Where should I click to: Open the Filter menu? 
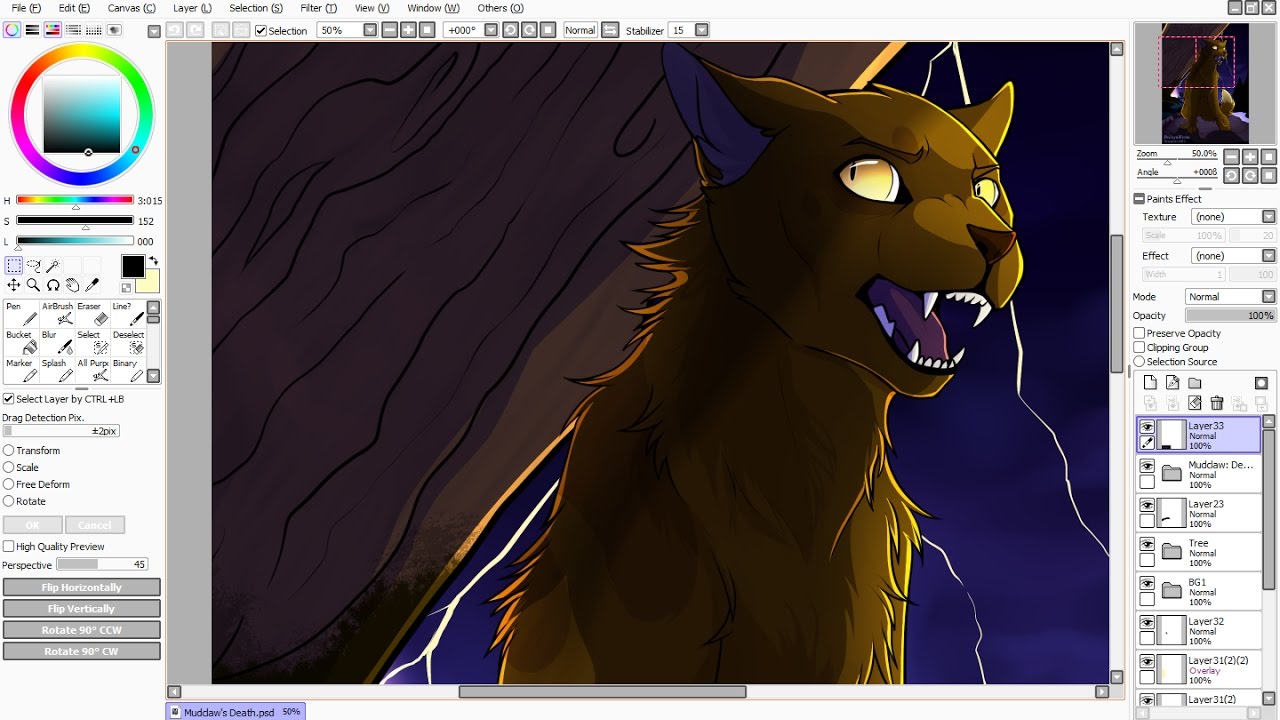318,8
